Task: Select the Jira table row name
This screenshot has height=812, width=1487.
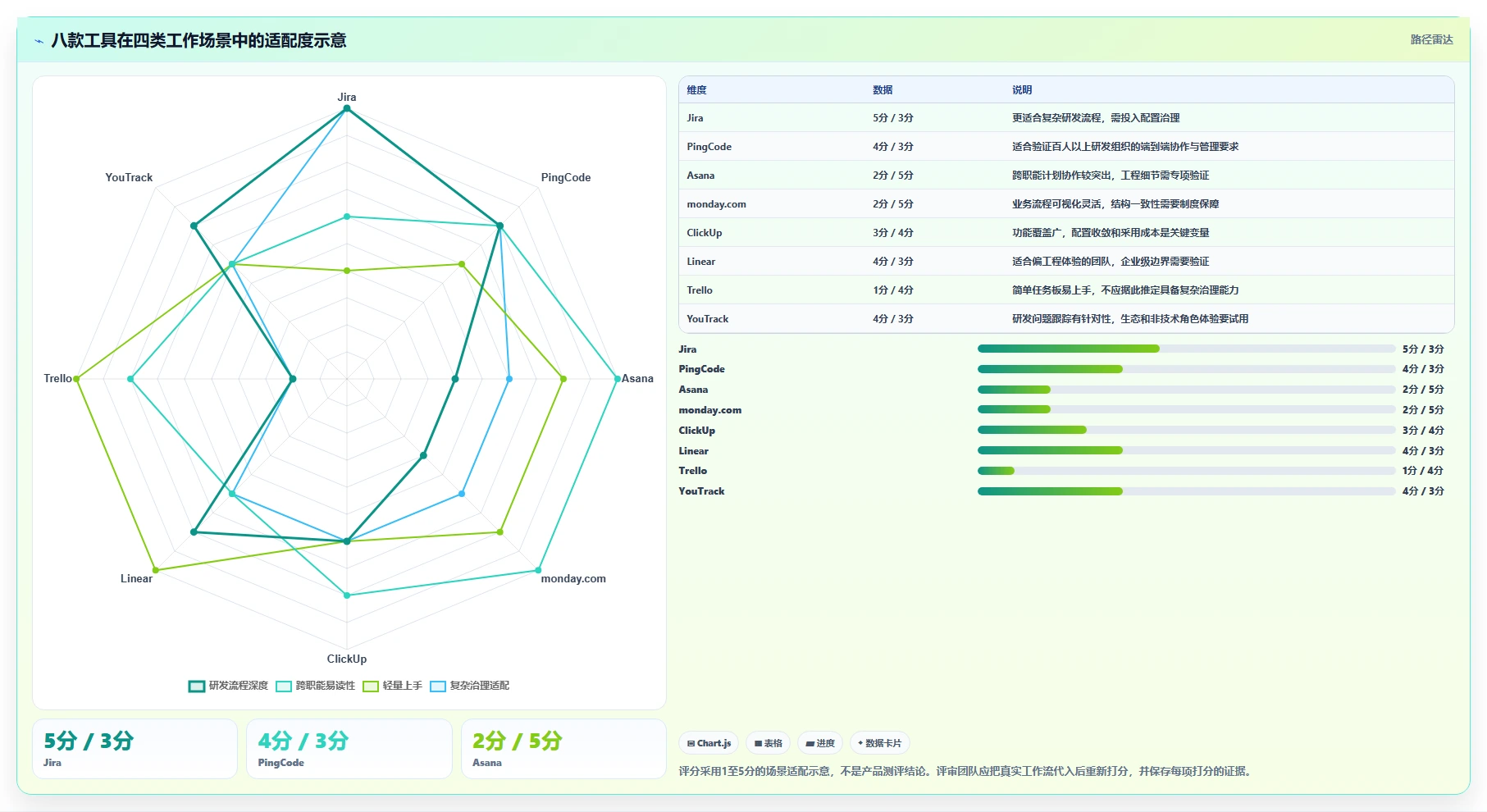Action: pyautogui.click(x=695, y=118)
